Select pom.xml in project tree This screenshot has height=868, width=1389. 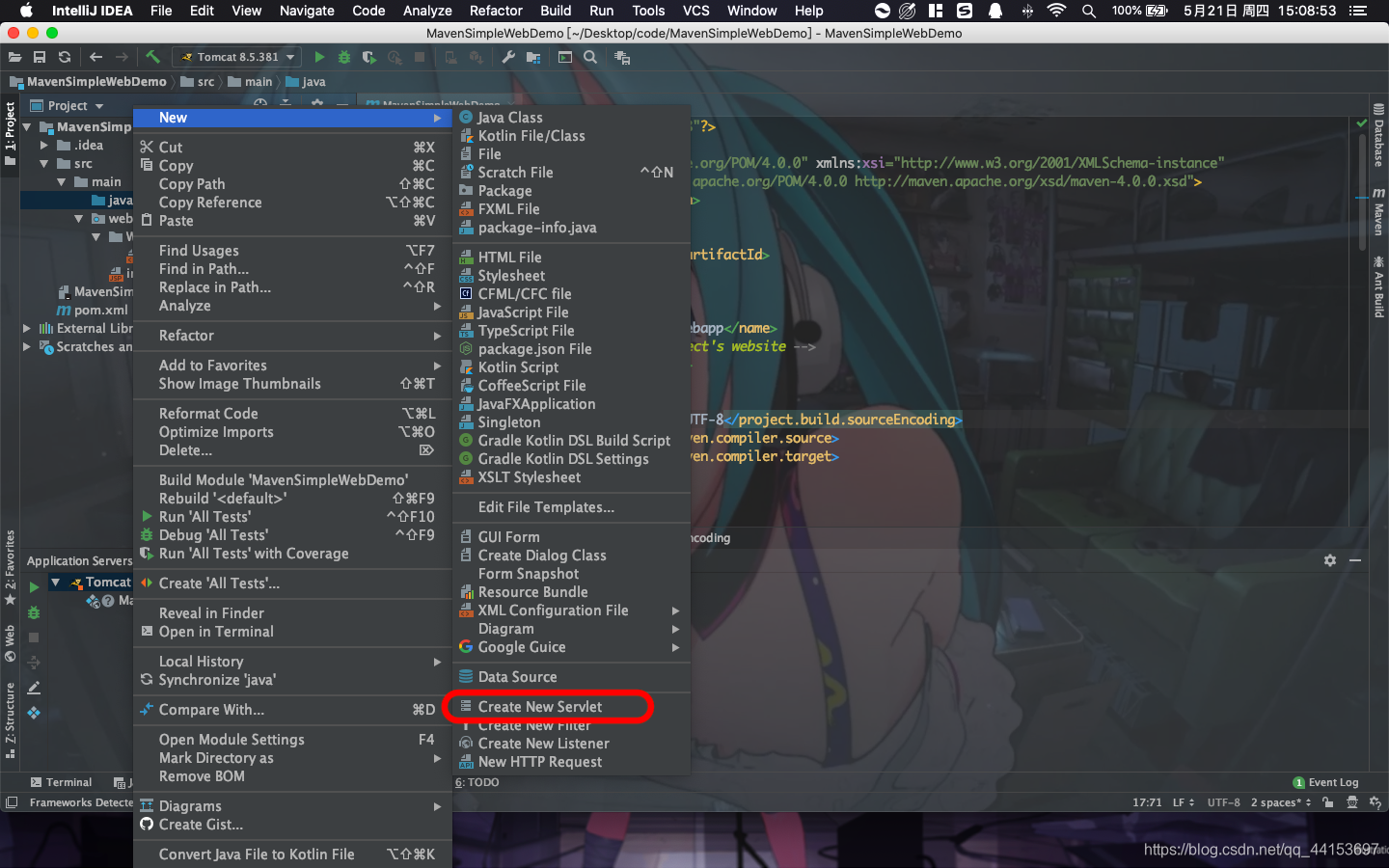(x=94, y=311)
